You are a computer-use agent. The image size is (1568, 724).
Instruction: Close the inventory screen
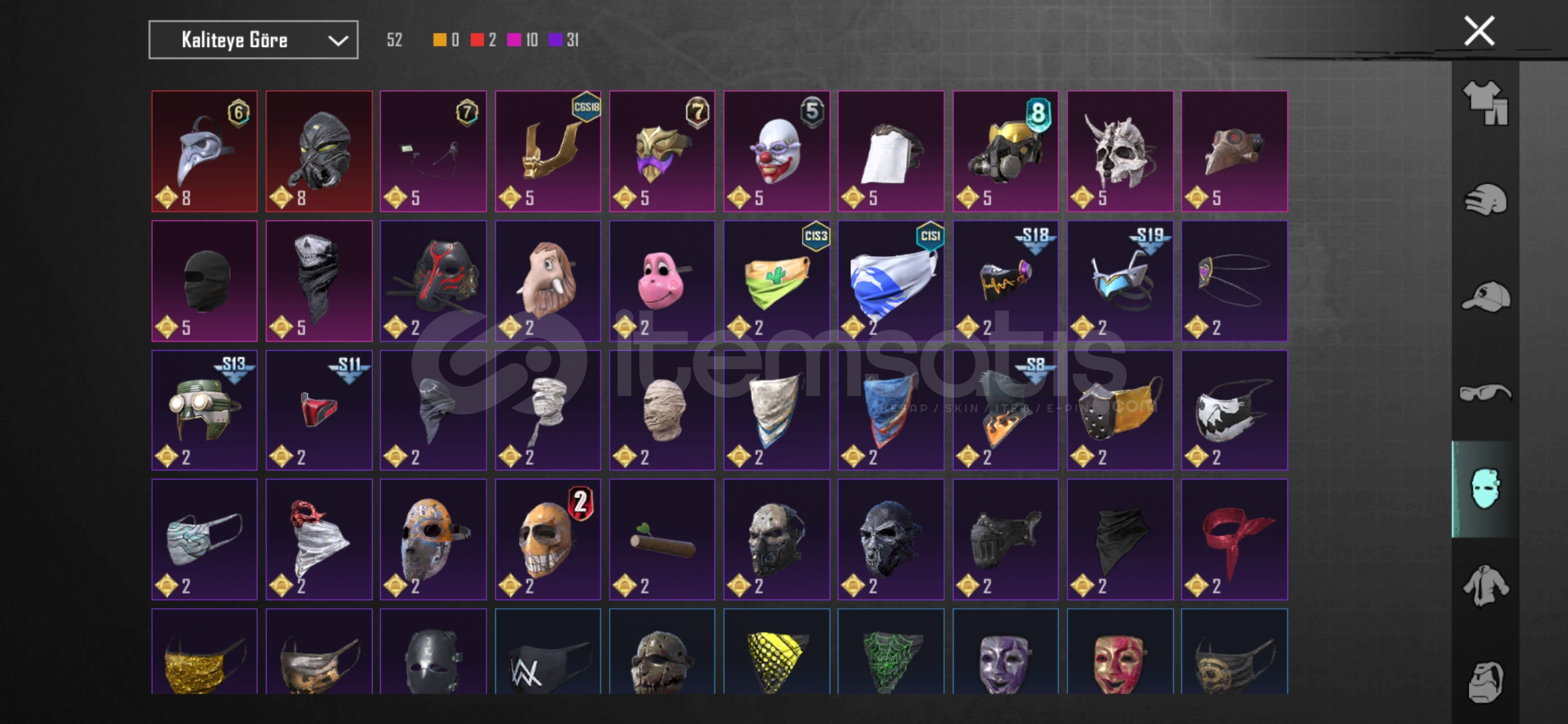(1479, 31)
